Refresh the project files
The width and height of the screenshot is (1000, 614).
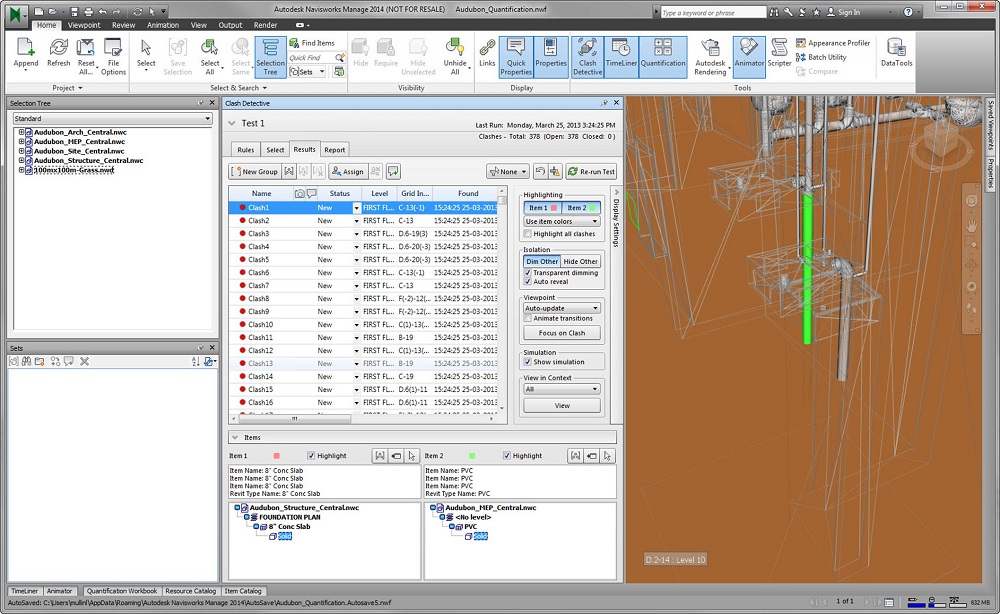(x=59, y=52)
